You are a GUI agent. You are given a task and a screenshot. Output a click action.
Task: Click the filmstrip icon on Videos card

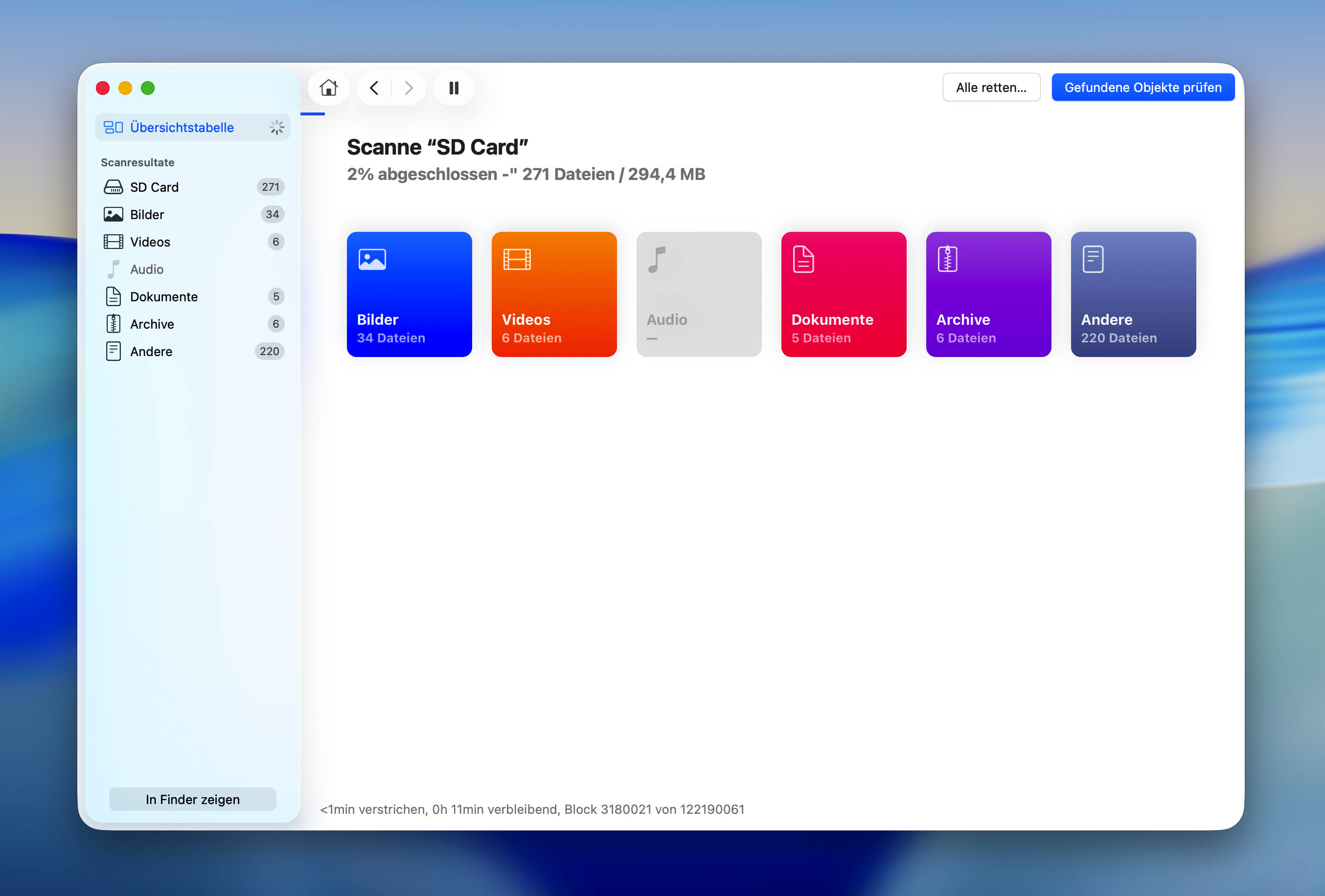(x=517, y=259)
